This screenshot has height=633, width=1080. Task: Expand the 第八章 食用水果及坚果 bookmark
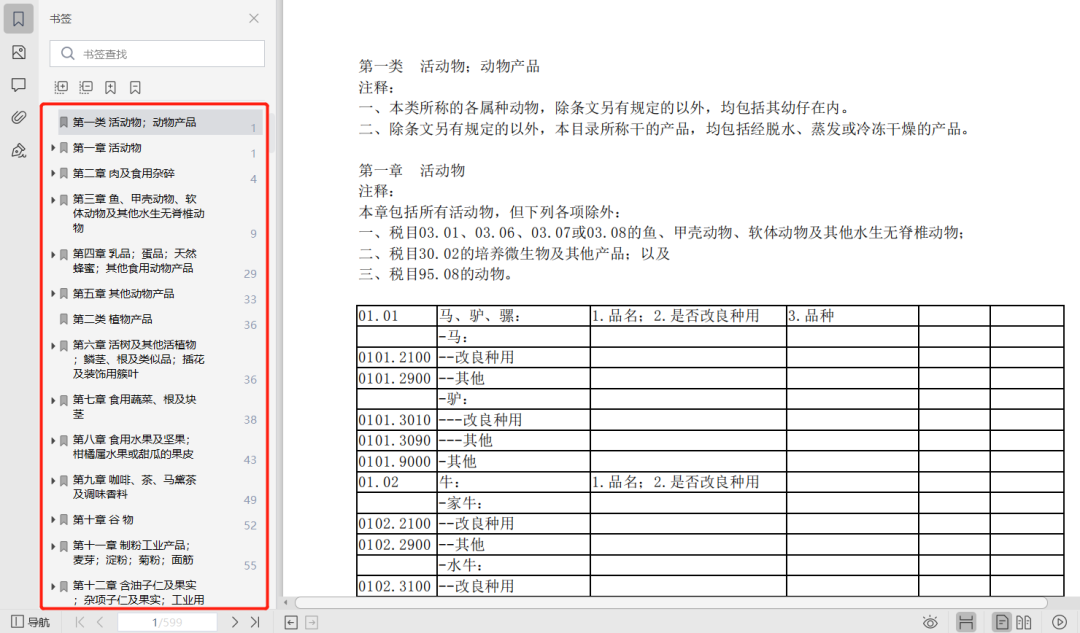[53, 439]
